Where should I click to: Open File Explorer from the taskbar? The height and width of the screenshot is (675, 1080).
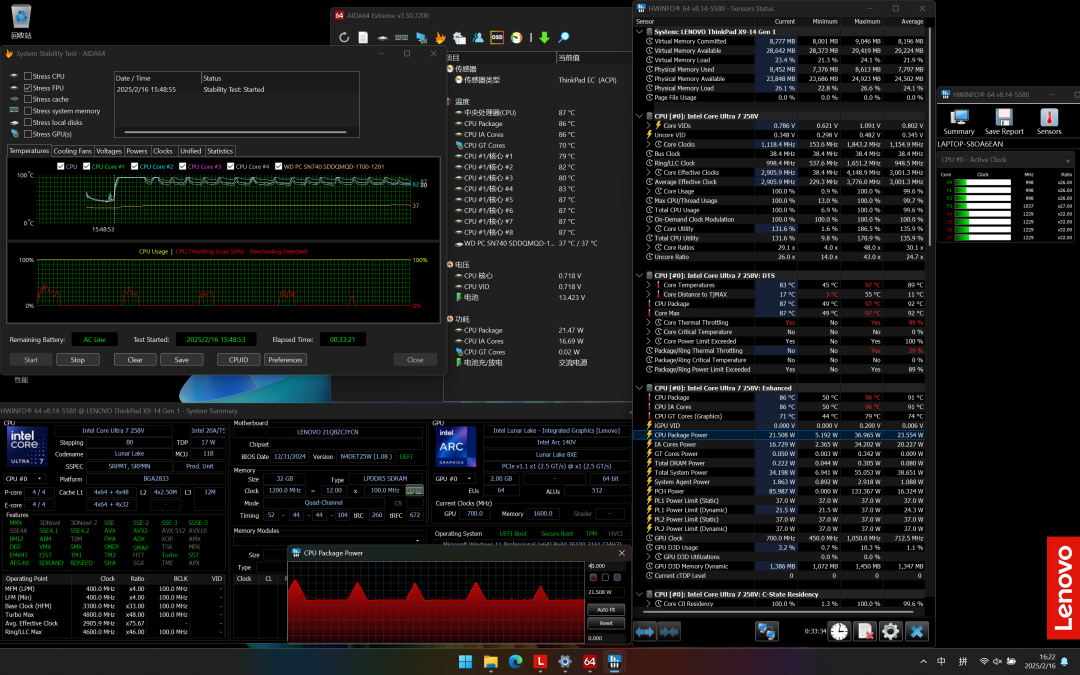point(490,662)
